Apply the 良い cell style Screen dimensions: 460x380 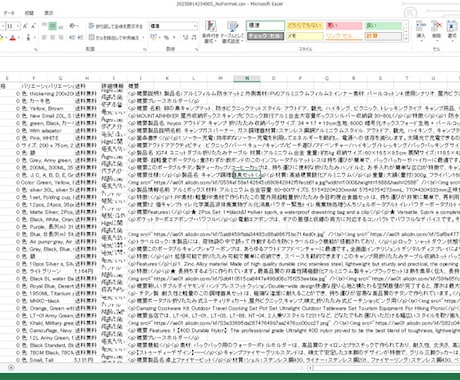pyautogui.click(x=383, y=26)
